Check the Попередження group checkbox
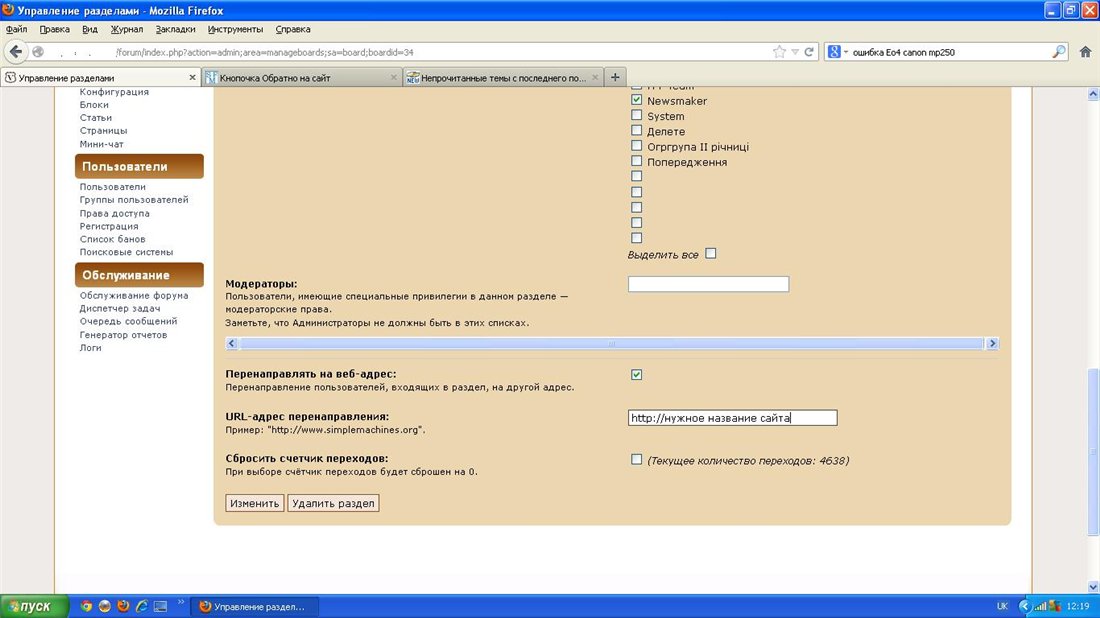1100x618 pixels. pos(636,161)
